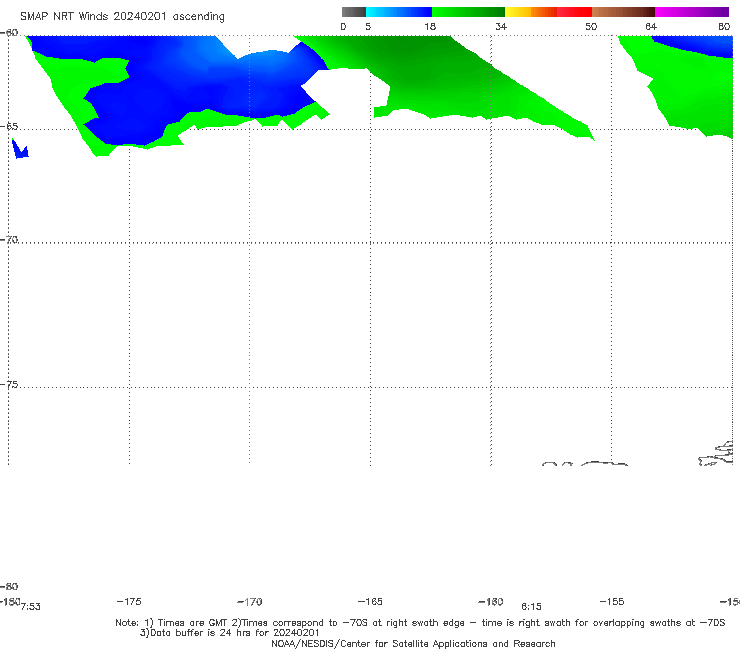
Task: Click the latitude label '-75' on the left axis
Action: pyautogui.click(x=9, y=384)
